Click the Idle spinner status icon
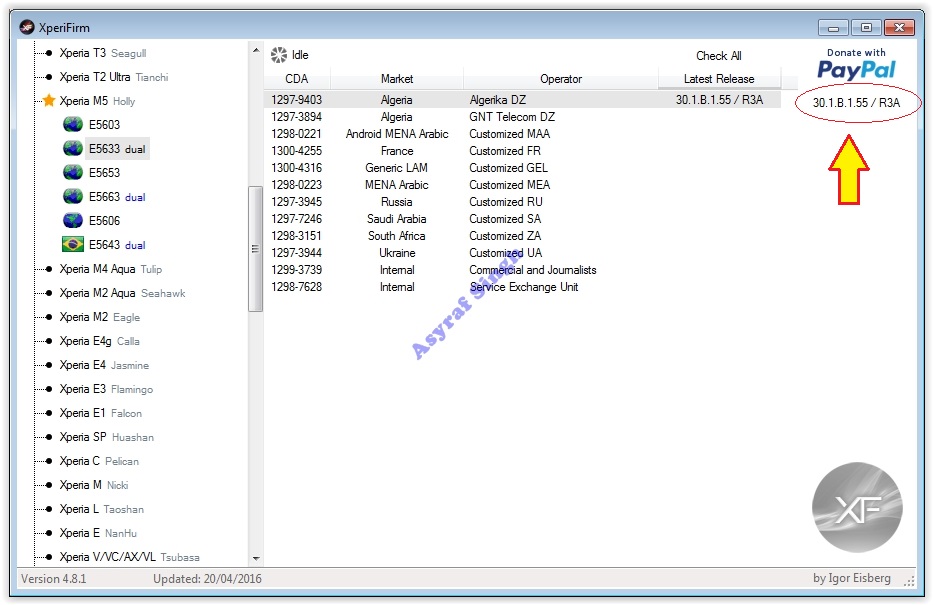933x605 pixels. [278, 55]
